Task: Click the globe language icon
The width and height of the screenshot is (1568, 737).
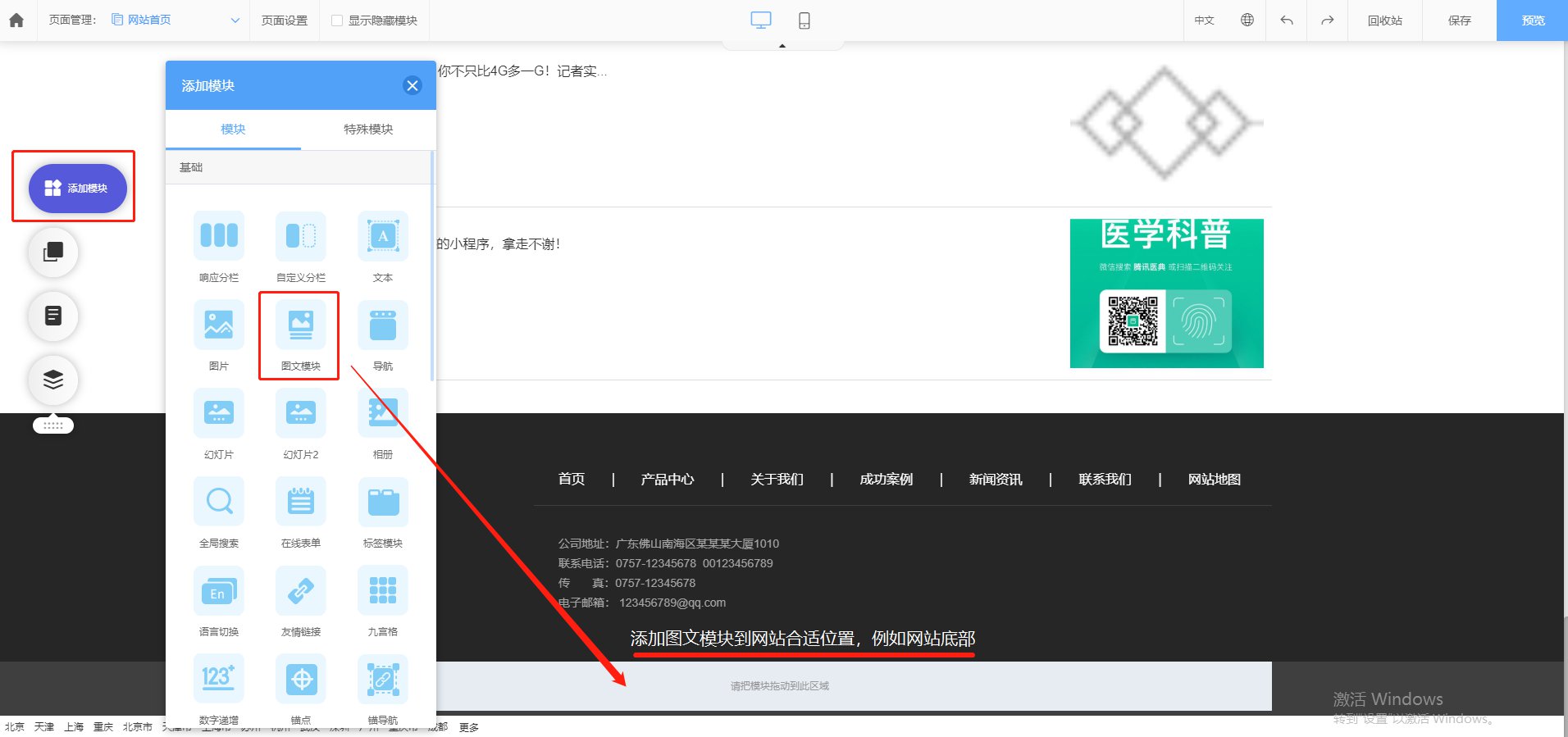Action: [x=1247, y=20]
